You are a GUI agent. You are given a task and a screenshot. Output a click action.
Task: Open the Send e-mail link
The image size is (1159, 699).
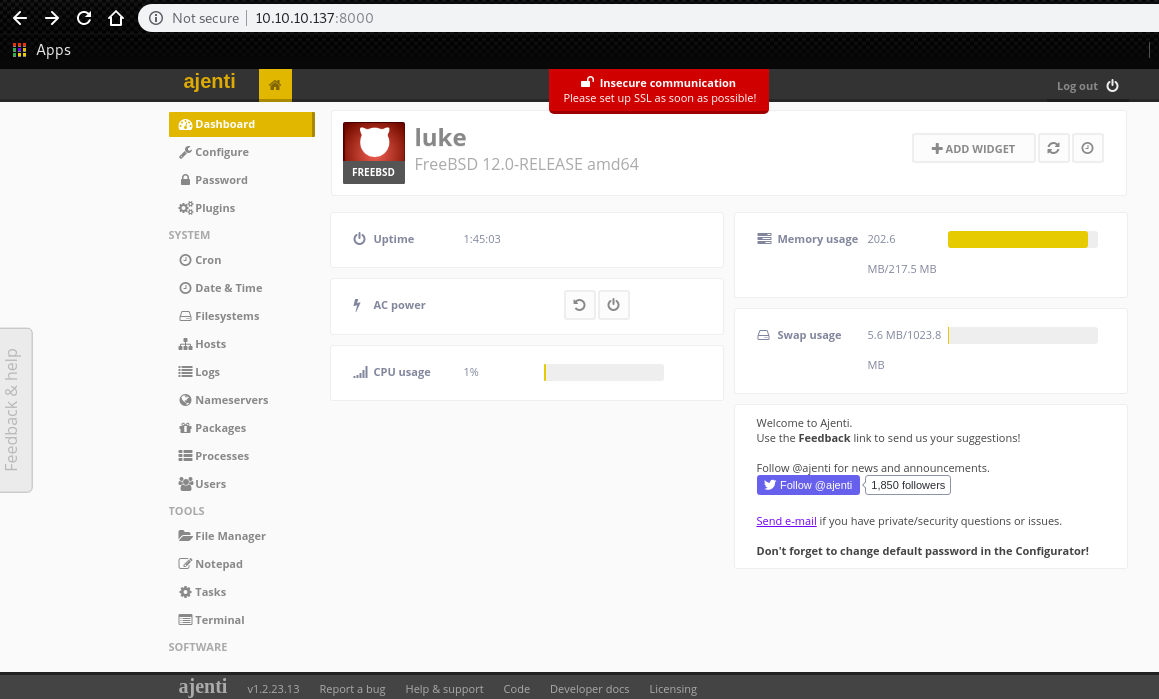pyautogui.click(x=786, y=521)
